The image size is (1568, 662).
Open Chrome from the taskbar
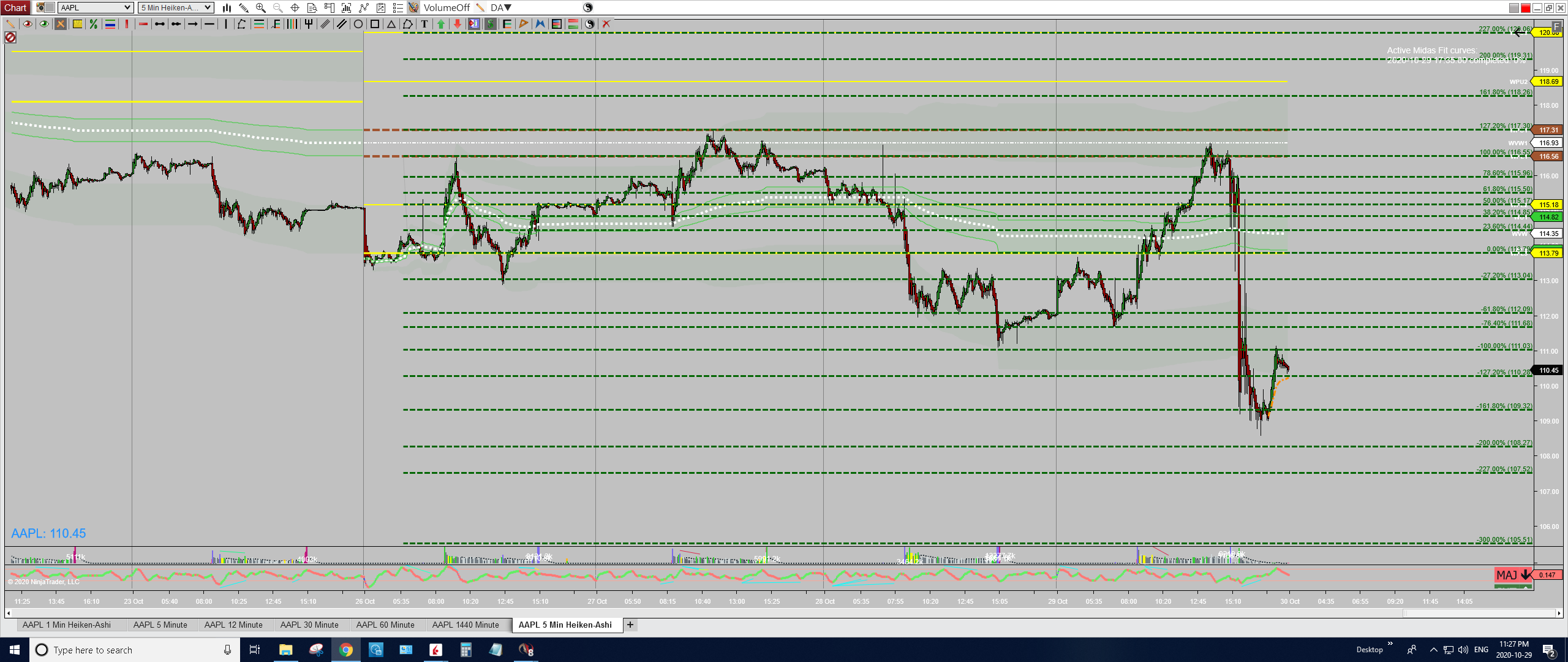pyautogui.click(x=346, y=650)
